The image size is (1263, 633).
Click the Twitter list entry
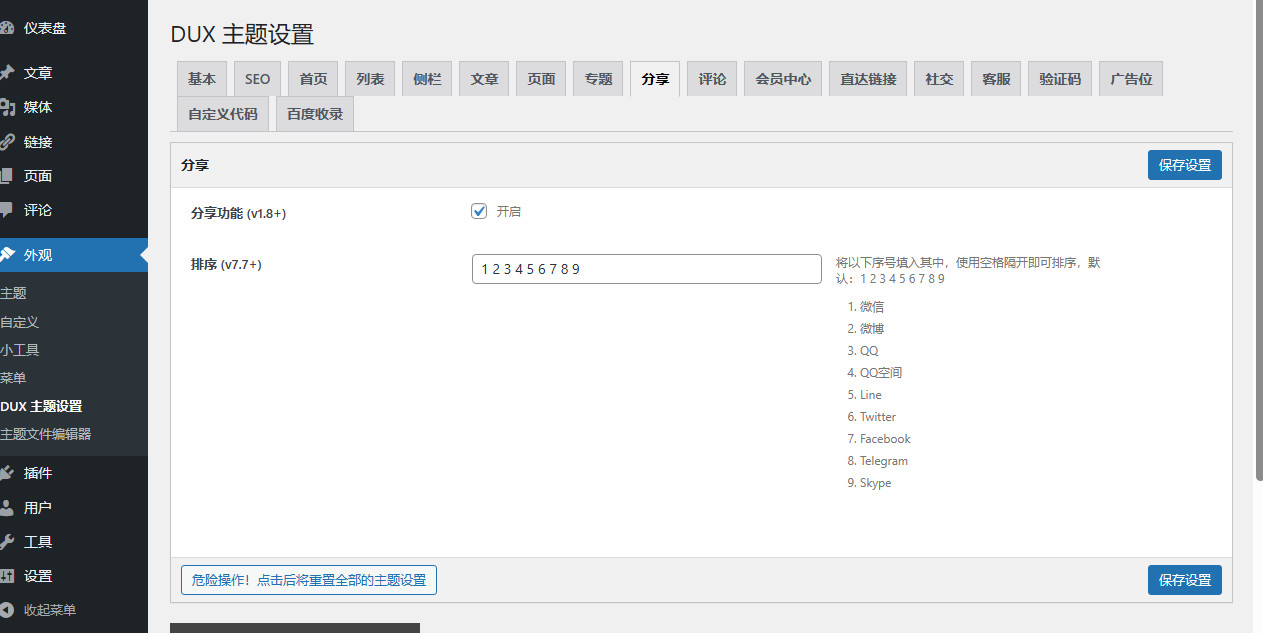878,417
